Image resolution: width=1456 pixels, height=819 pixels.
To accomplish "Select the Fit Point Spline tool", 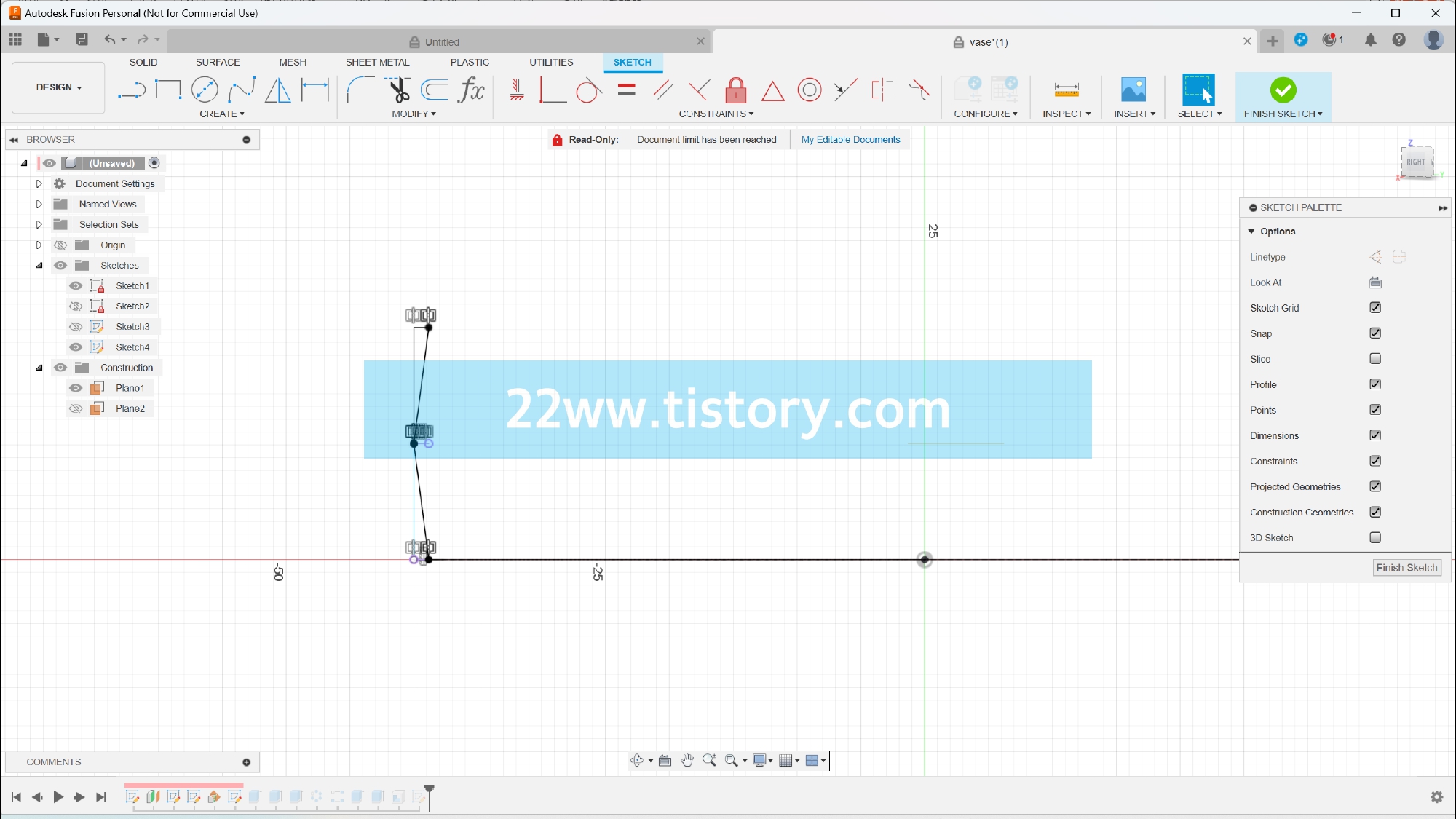I will coord(242,90).
